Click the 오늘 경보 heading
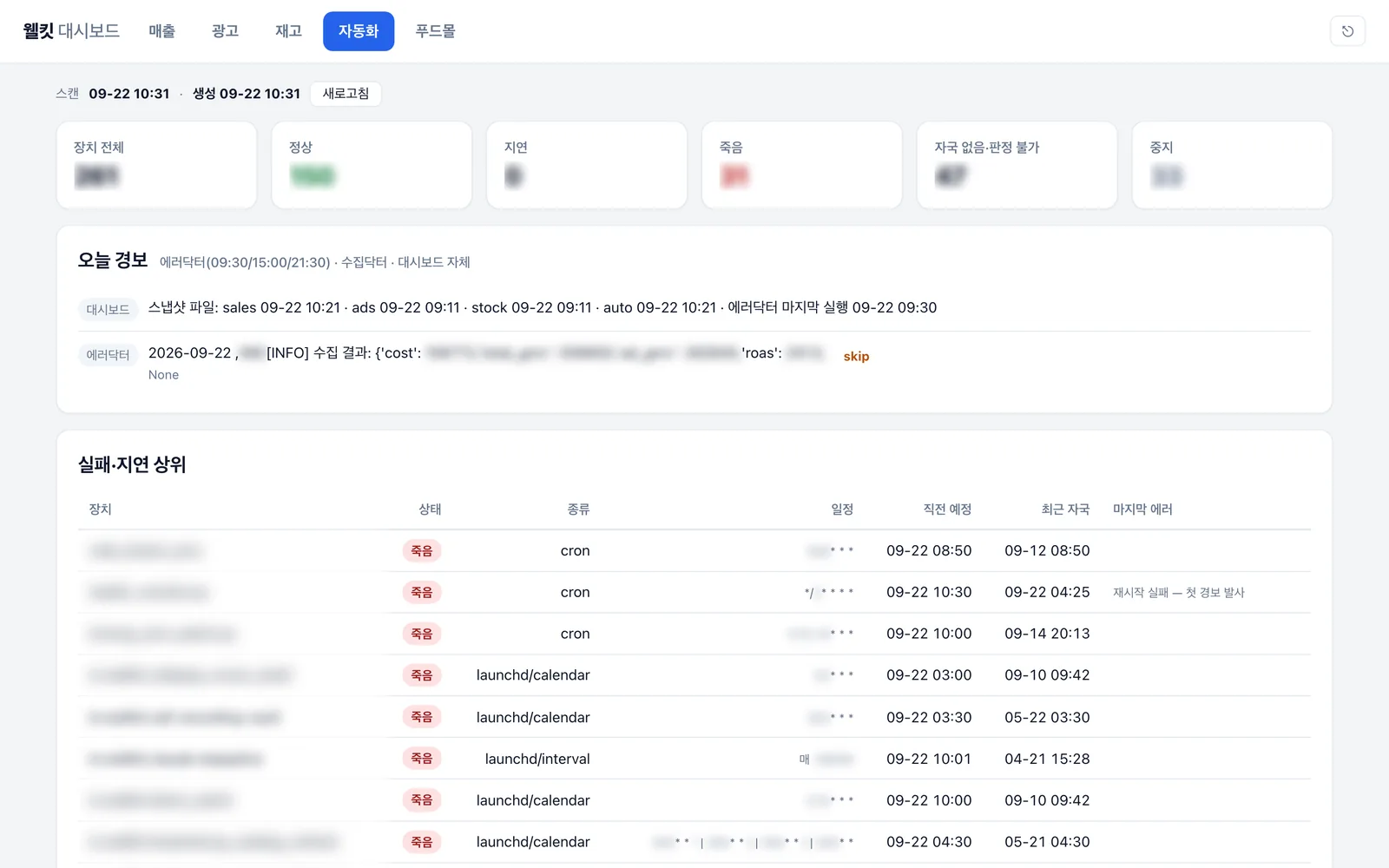Screen dimensions: 1389x868 pyautogui.click(x=113, y=260)
